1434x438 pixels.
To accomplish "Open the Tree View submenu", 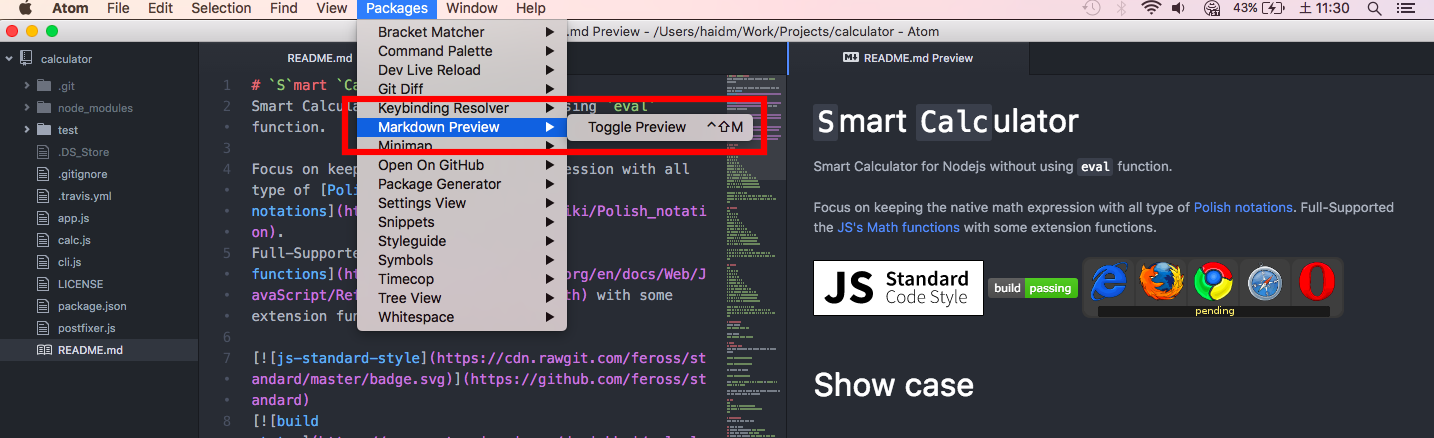I will 462,298.
